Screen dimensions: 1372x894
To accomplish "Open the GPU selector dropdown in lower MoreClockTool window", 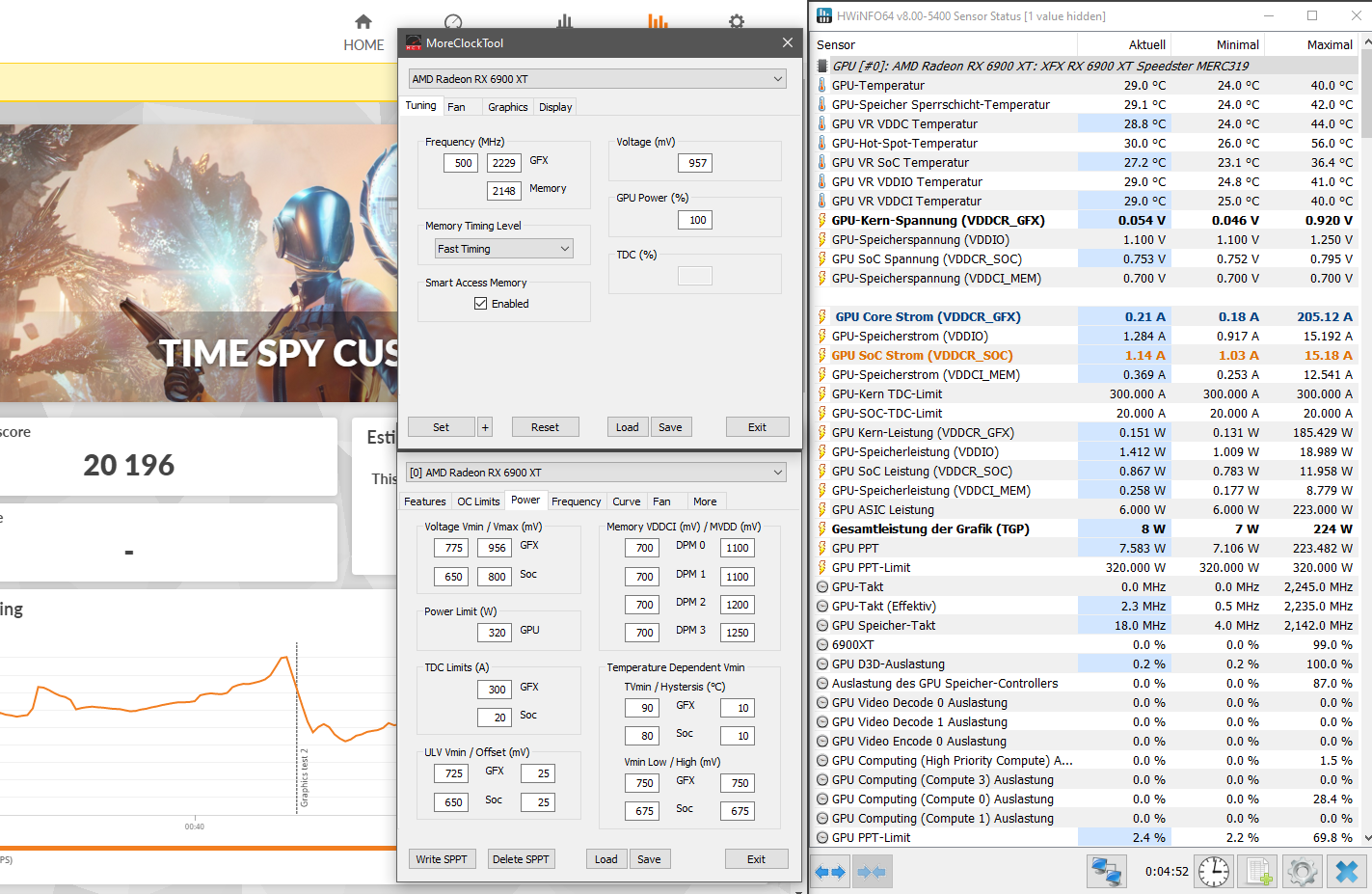I will tap(597, 473).
